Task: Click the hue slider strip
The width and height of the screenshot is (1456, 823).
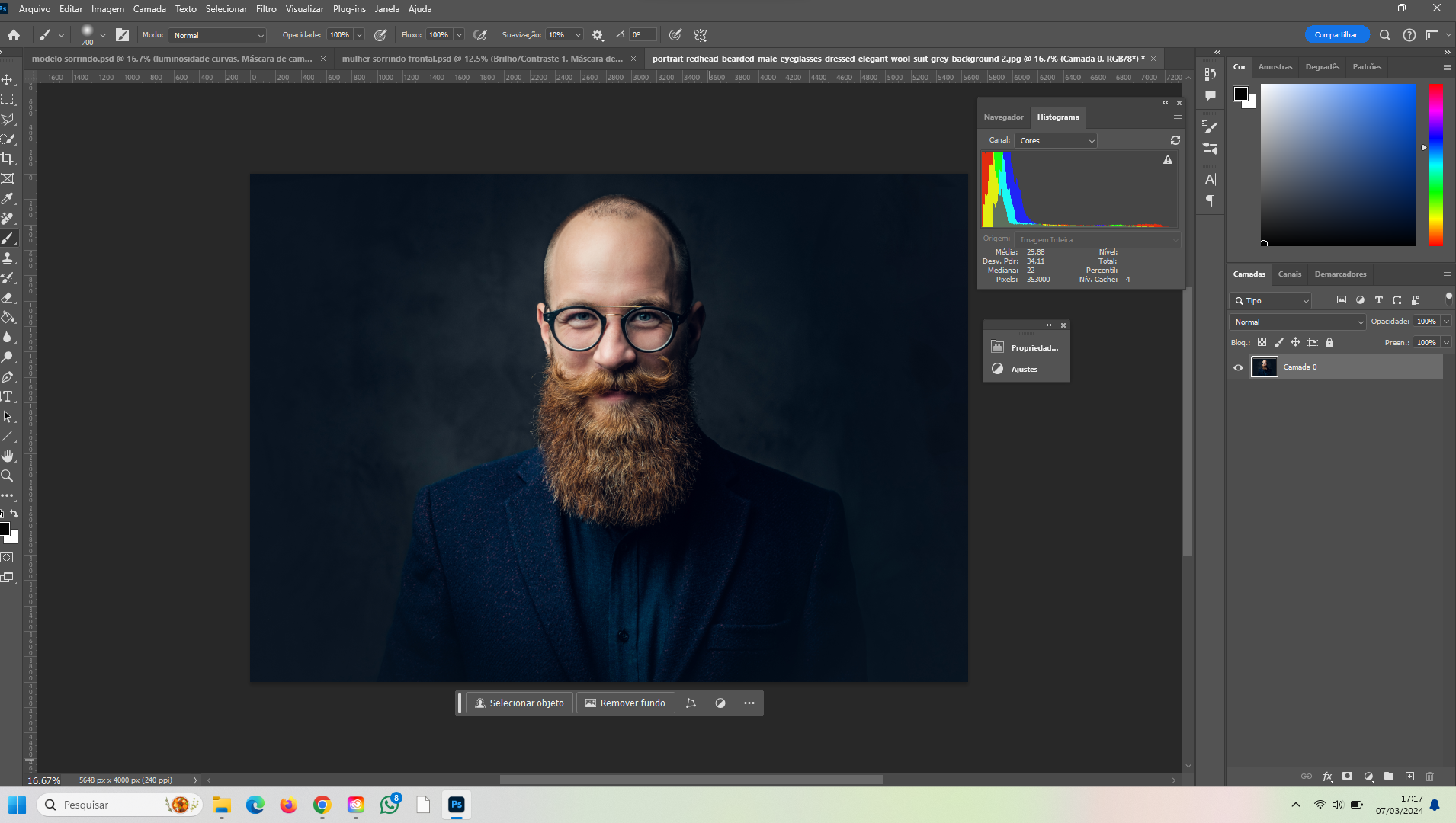Action: pos(1435,165)
